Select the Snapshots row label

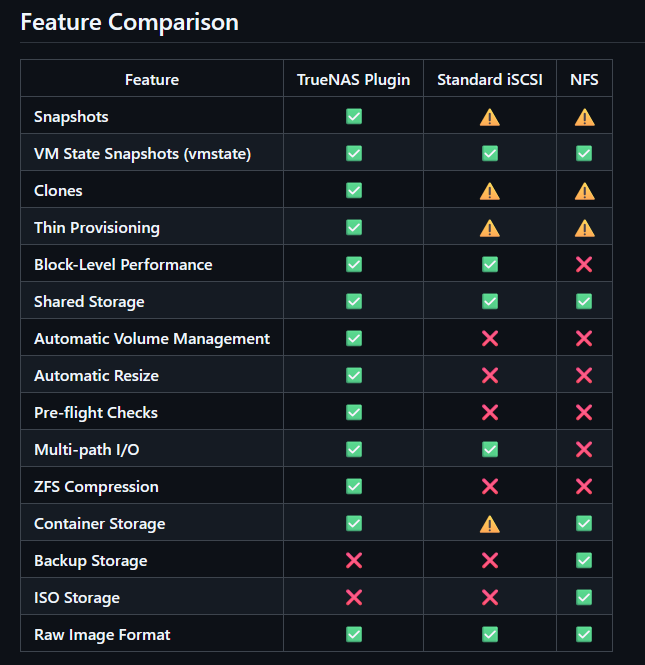pos(71,117)
